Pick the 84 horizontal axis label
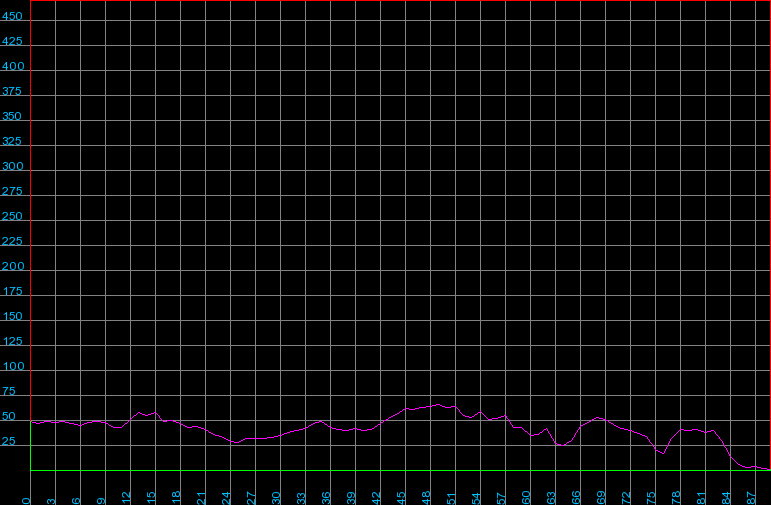The width and height of the screenshot is (771, 505). coord(726,498)
